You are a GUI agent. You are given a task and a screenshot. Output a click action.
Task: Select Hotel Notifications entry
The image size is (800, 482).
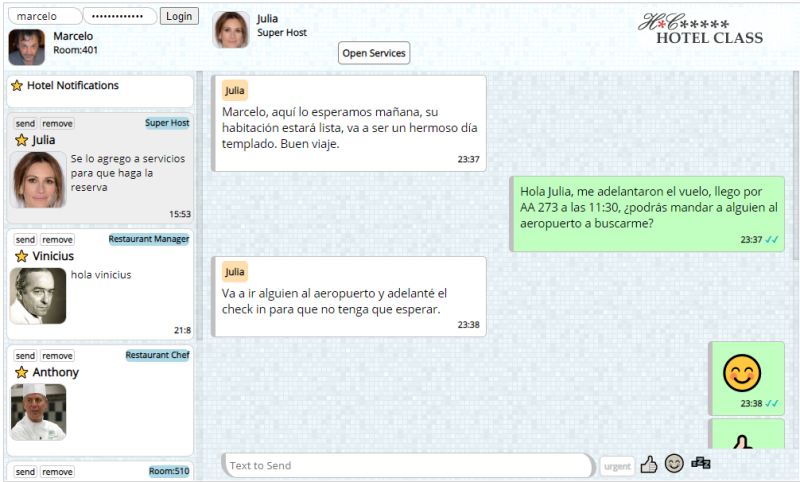click(100, 91)
